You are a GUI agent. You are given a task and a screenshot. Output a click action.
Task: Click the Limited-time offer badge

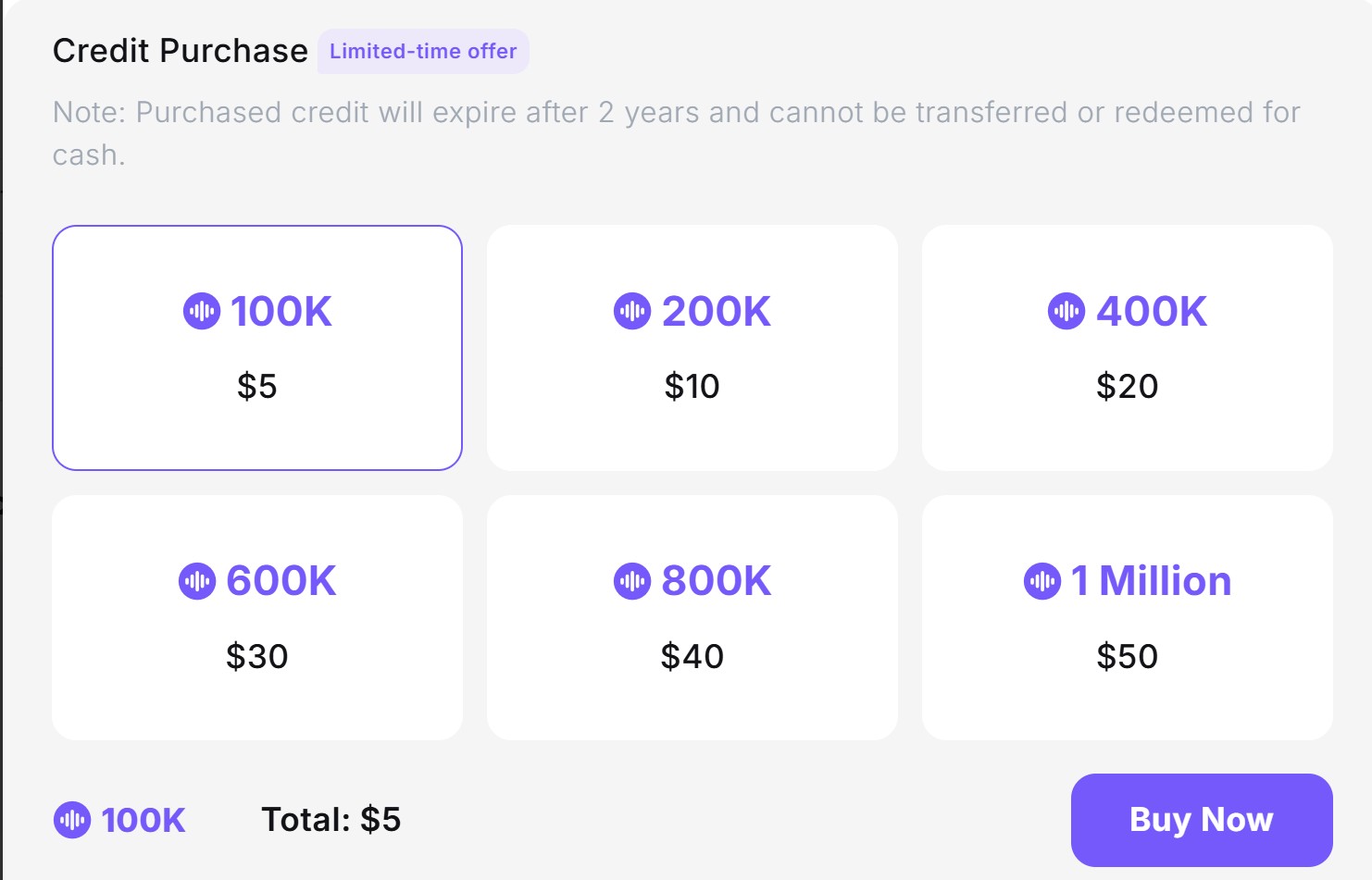(423, 51)
